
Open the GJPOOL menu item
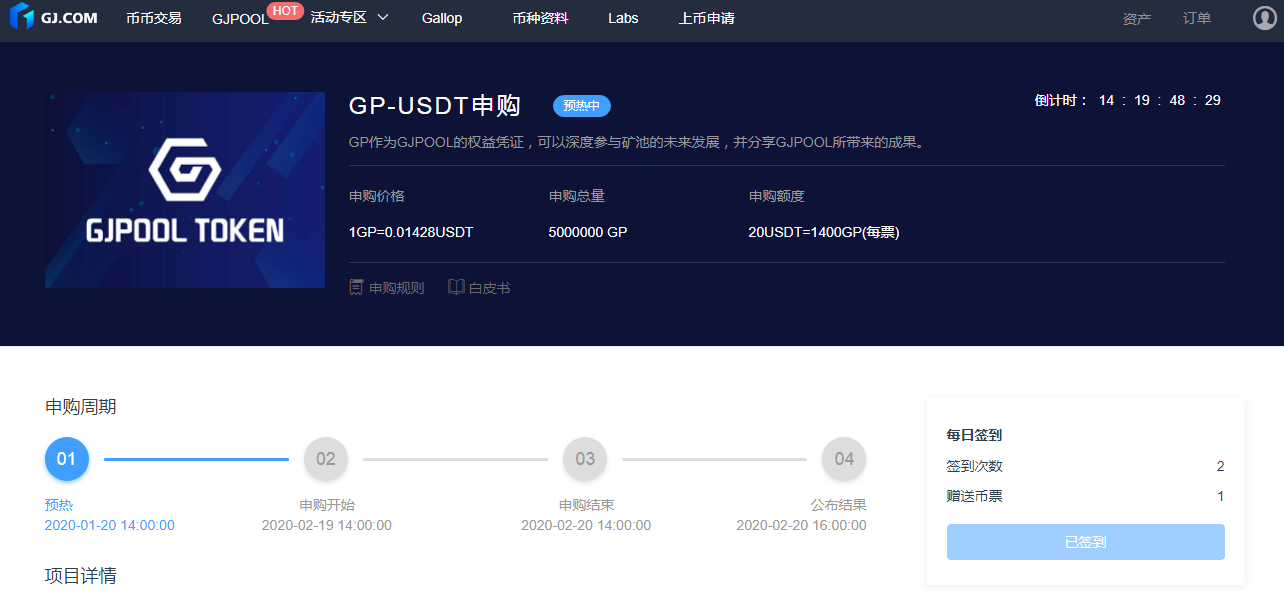[x=240, y=18]
